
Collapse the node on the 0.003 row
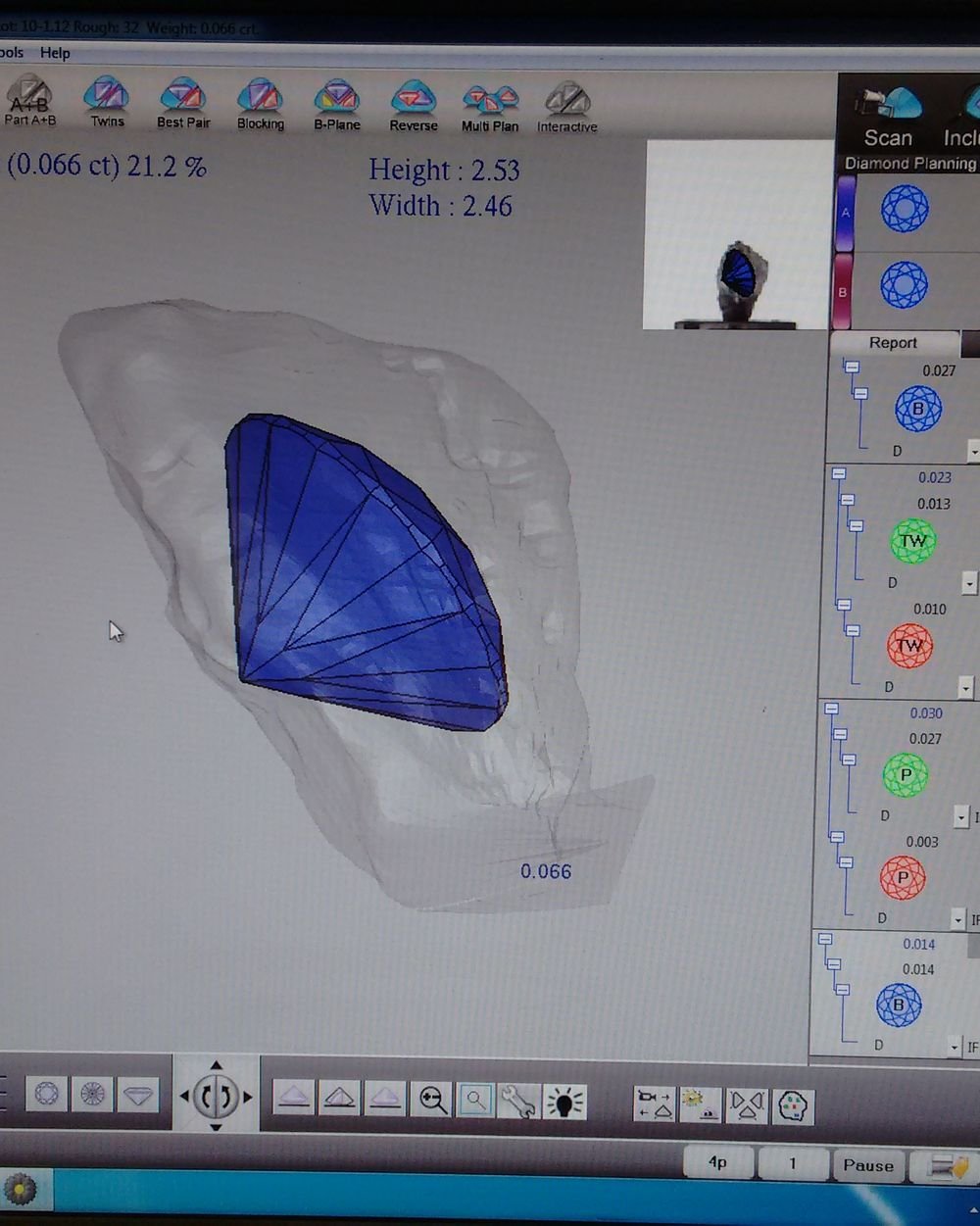tap(837, 838)
